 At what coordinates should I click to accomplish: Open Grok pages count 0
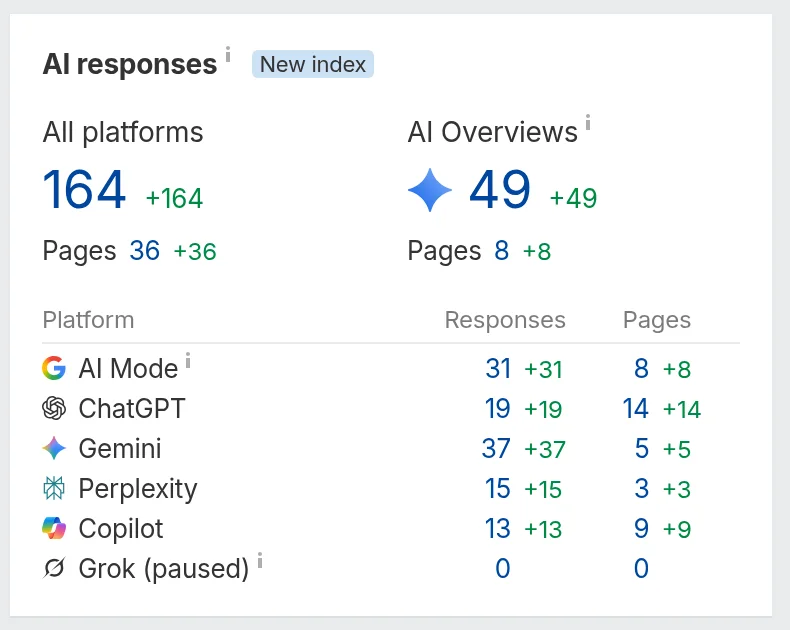[641, 569]
